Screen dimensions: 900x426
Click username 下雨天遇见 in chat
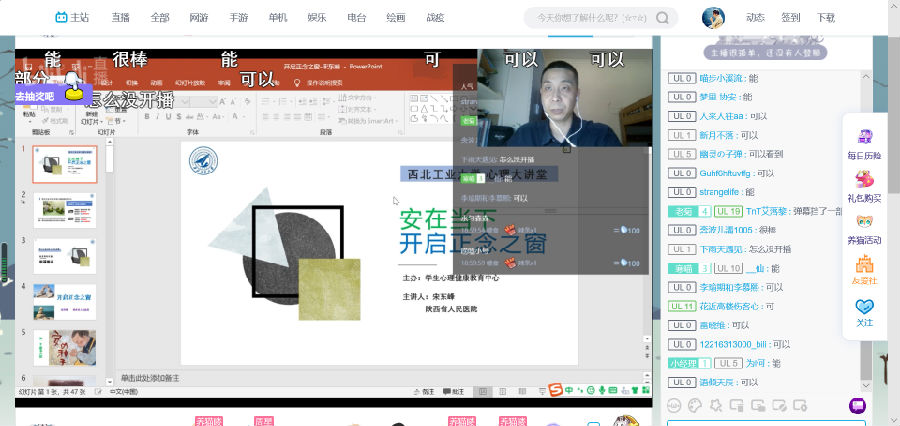click(x=721, y=249)
